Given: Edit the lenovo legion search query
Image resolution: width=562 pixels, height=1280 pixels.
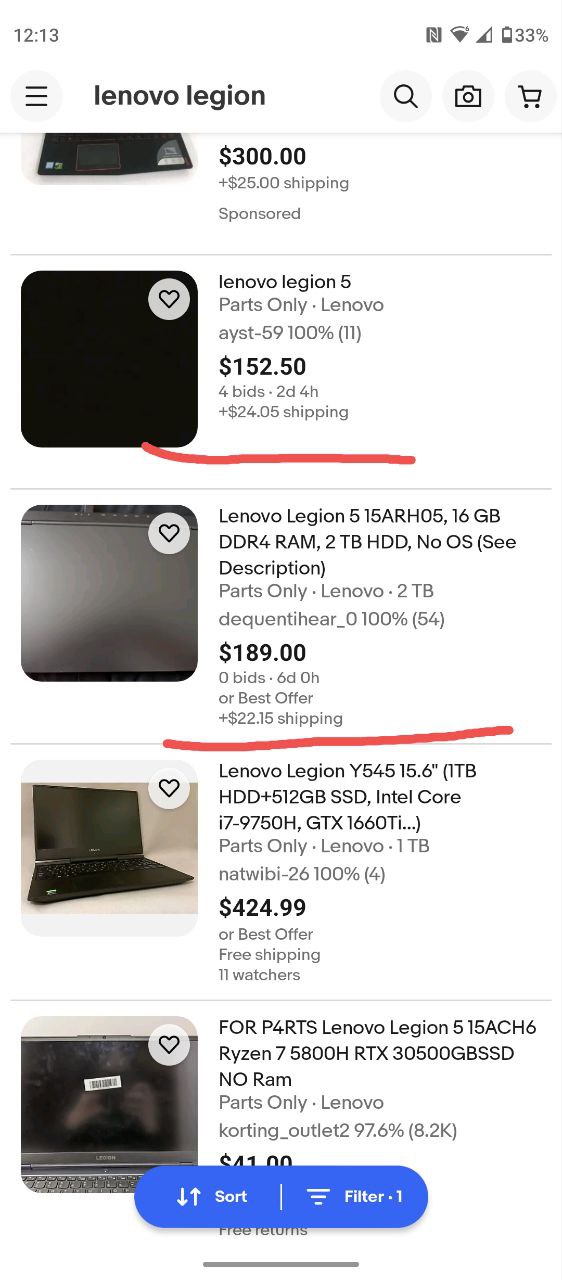Looking at the screenshot, I should [180, 96].
